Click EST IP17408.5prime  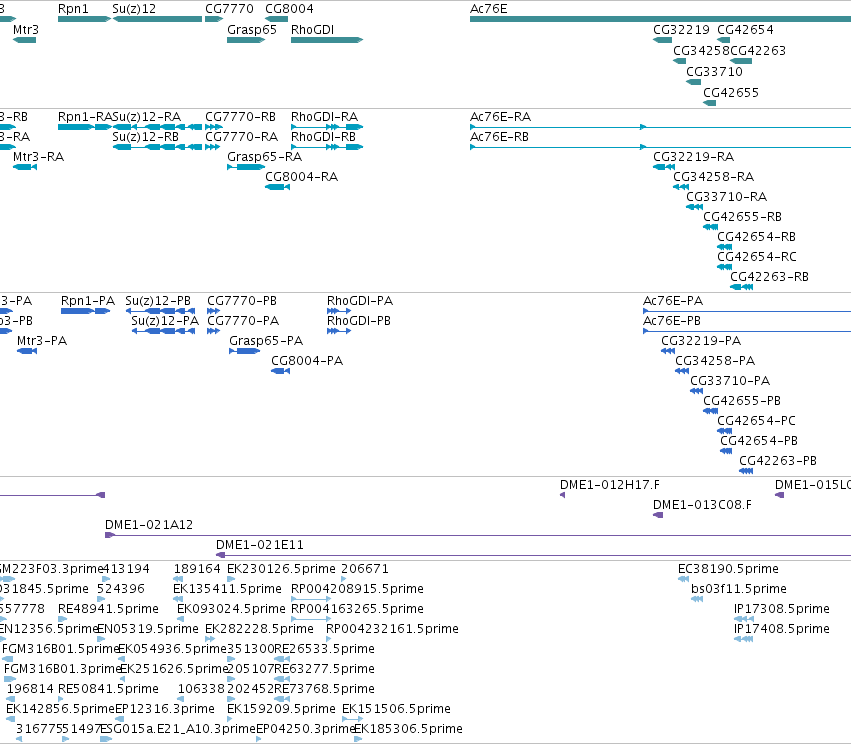tap(782, 629)
